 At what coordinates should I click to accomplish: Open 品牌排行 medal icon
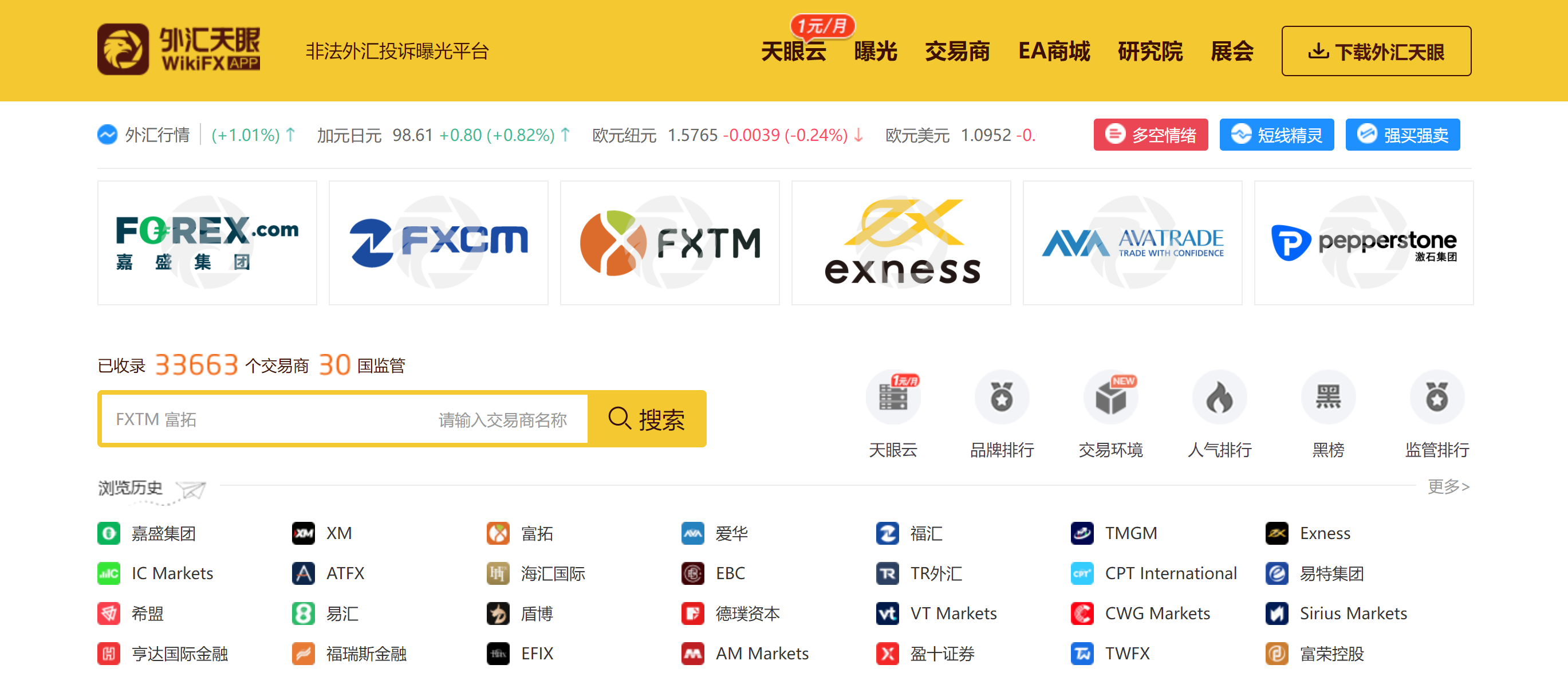(1001, 398)
